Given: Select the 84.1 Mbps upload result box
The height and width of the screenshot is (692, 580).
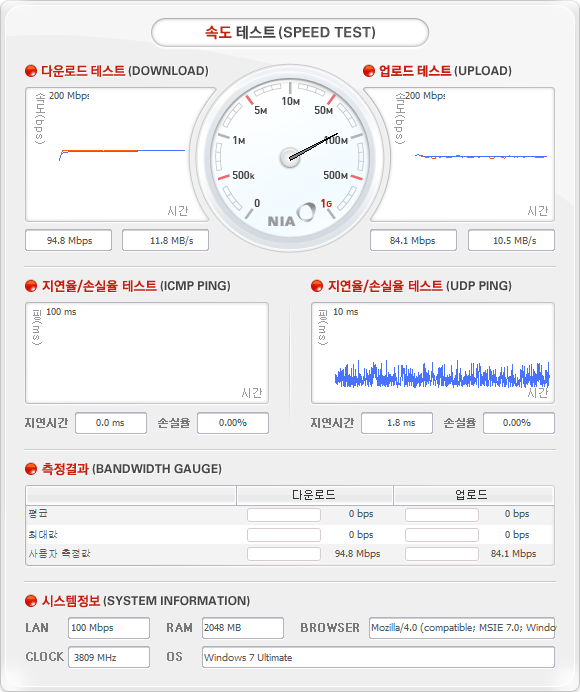Looking at the screenshot, I should click(414, 241).
